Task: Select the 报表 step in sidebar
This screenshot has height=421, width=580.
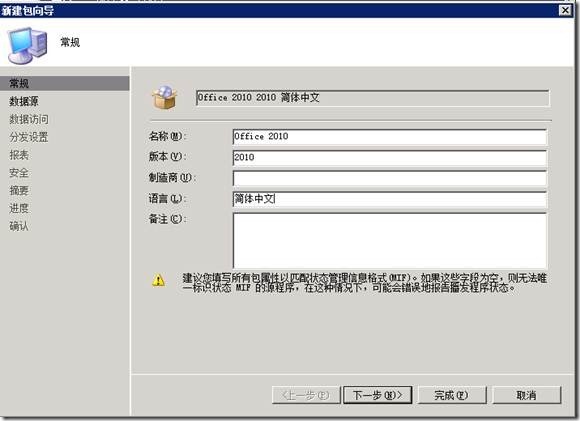Action: [19, 155]
